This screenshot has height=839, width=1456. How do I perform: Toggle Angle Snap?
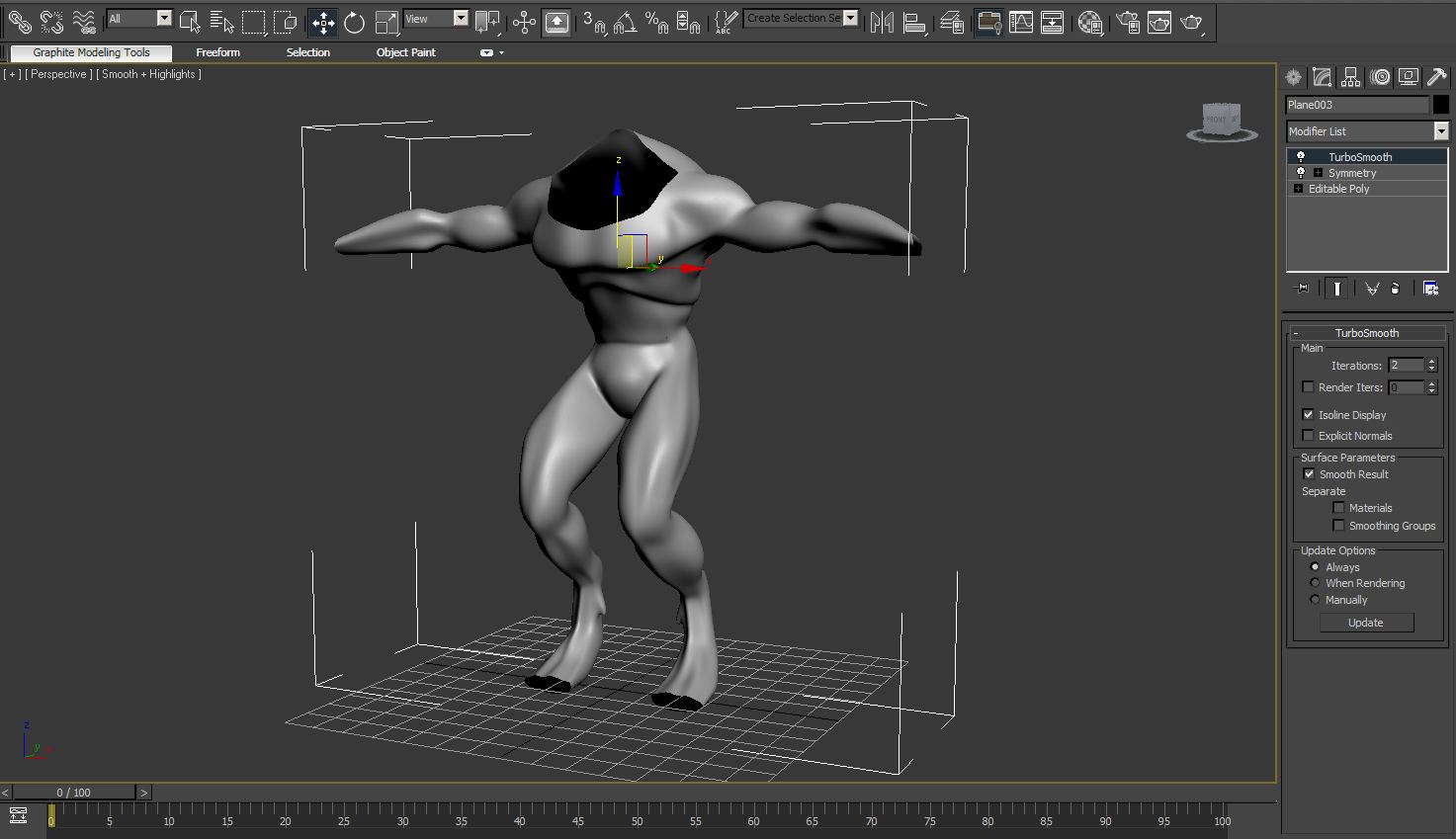click(626, 21)
